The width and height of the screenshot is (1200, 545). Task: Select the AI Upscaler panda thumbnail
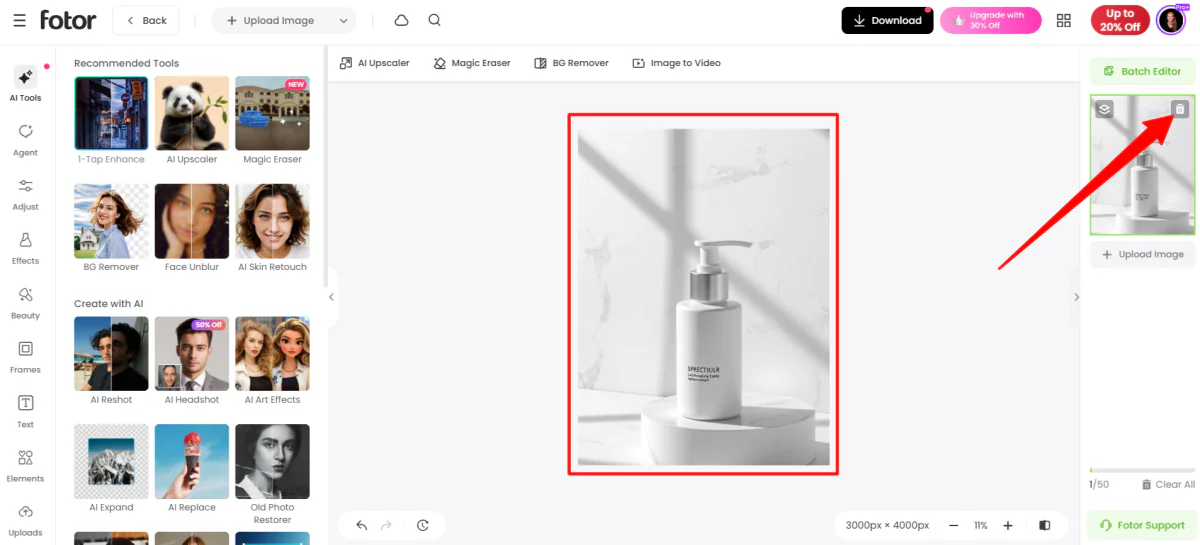191,121
